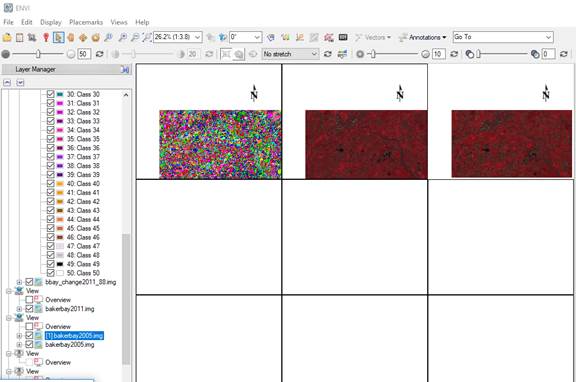Uncheck the Class 40 checkbox
The height and width of the screenshot is (382, 576).
[51, 184]
